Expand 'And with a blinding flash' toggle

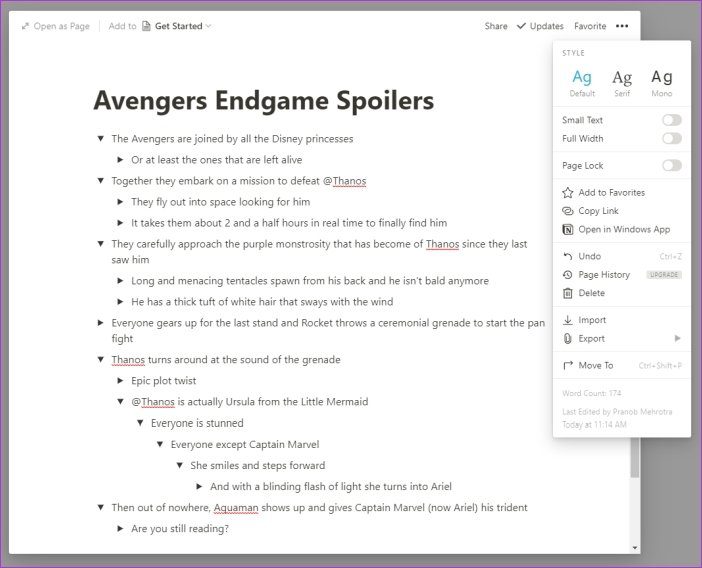point(199,486)
